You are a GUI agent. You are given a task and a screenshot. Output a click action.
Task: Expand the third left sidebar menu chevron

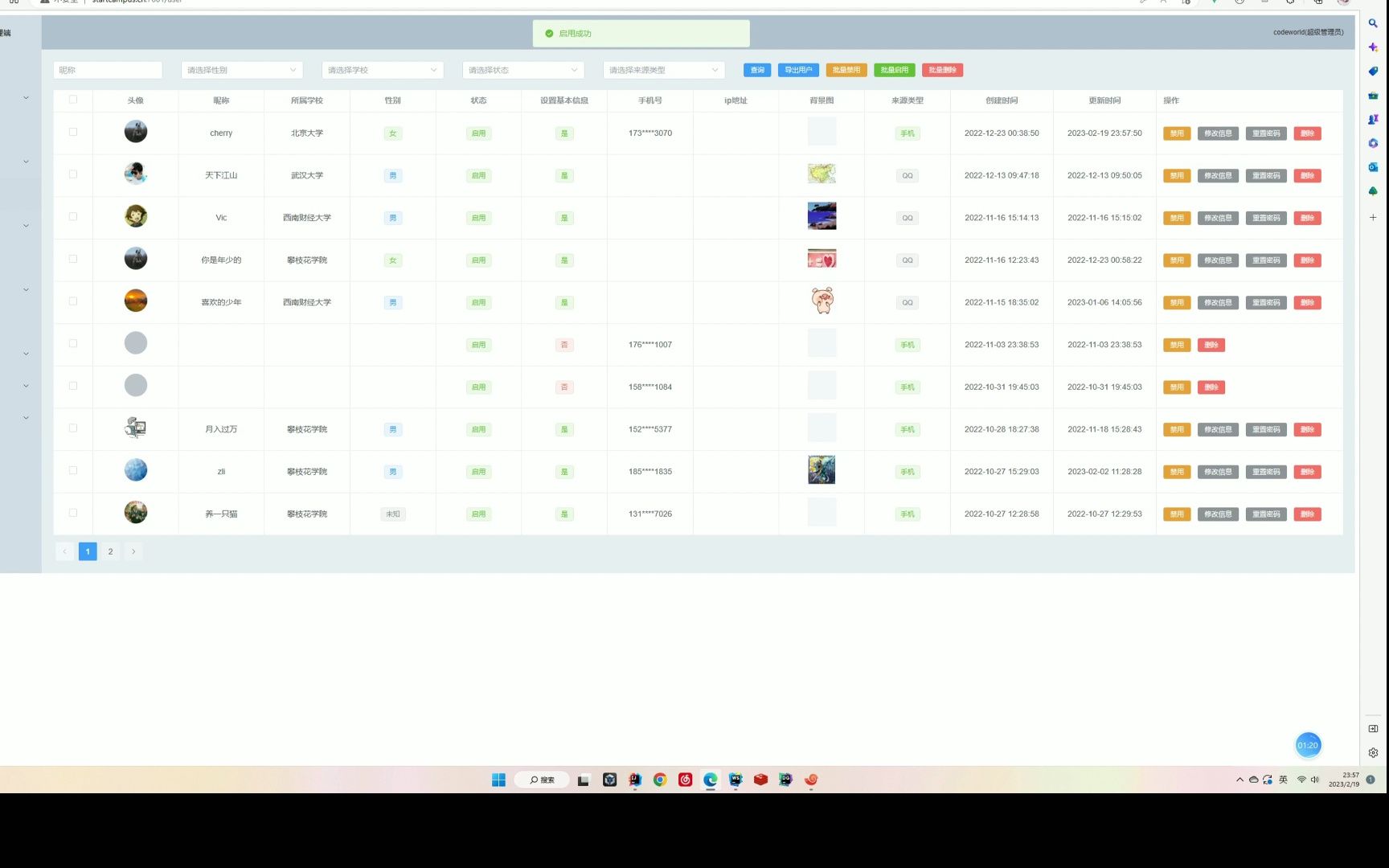(x=26, y=226)
